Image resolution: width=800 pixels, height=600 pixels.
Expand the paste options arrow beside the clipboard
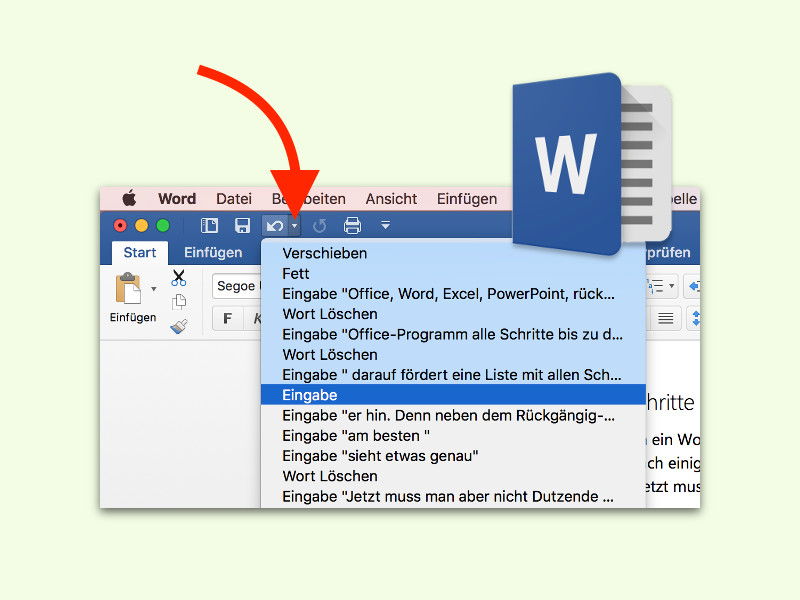tap(154, 289)
